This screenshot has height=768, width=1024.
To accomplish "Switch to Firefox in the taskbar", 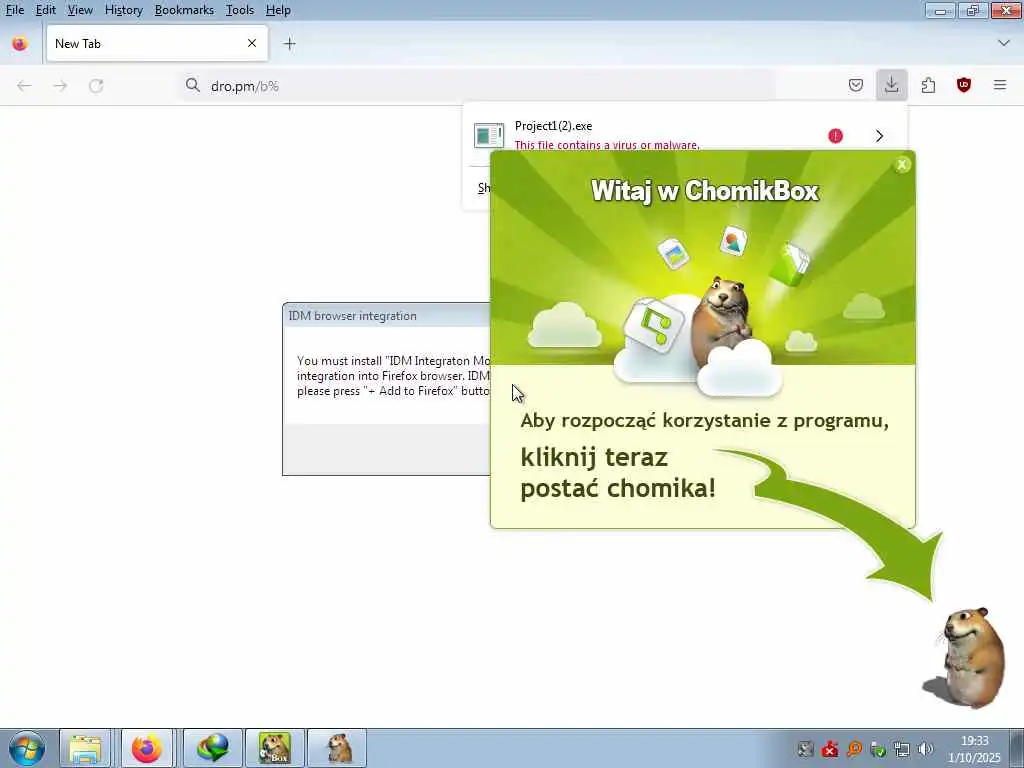I will (x=147, y=748).
